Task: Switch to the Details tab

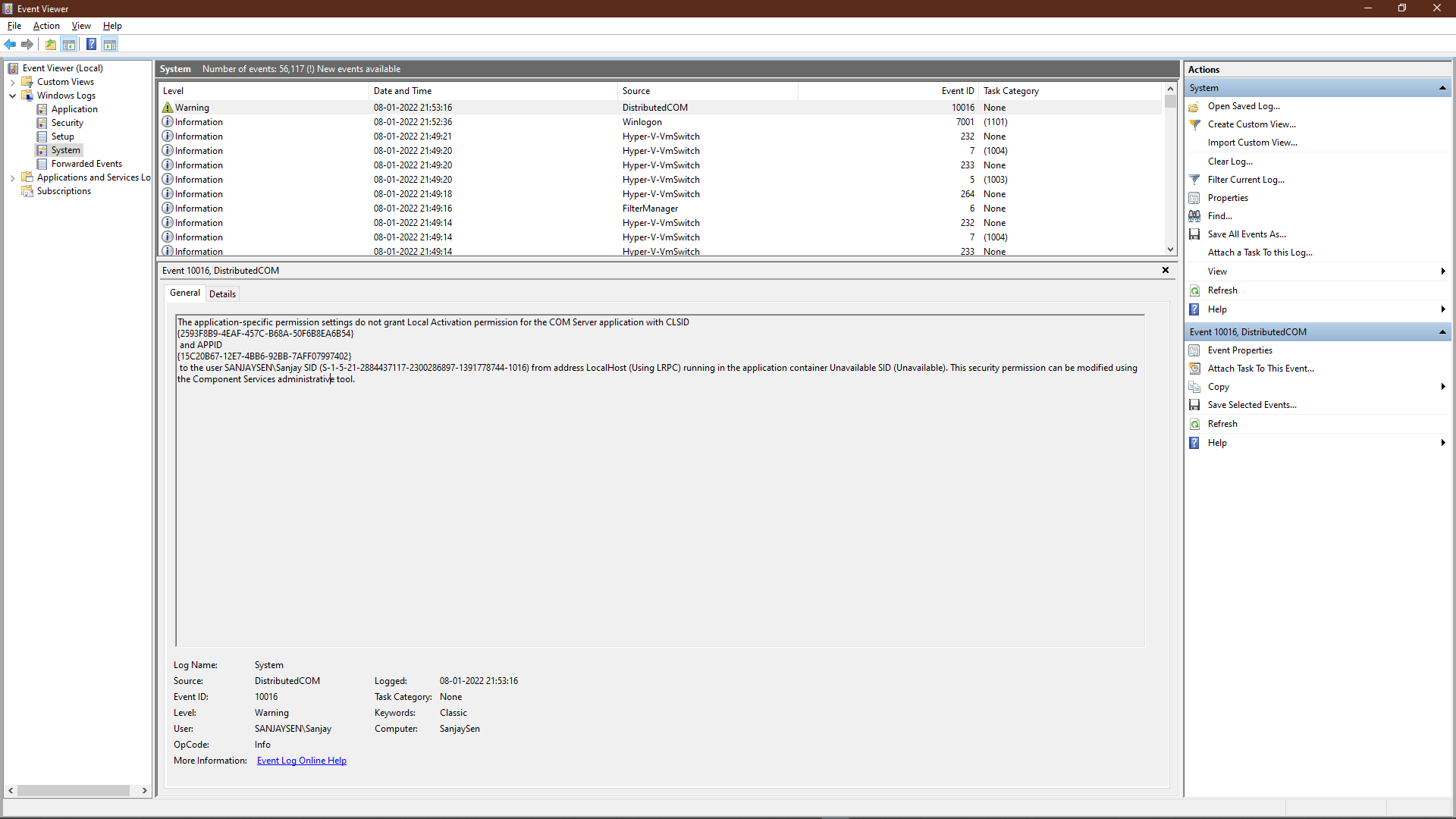Action: [x=222, y=294]
